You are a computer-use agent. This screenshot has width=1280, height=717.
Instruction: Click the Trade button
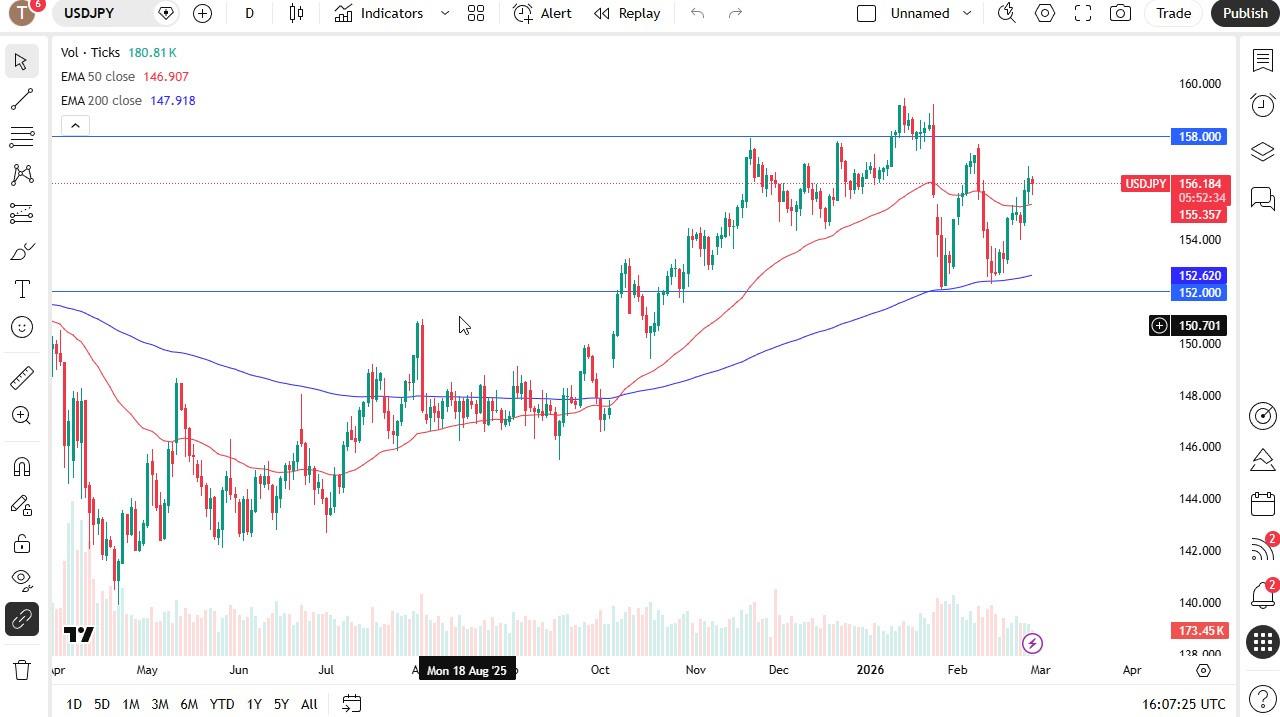pyautogui.click(x=1173, y=13)
